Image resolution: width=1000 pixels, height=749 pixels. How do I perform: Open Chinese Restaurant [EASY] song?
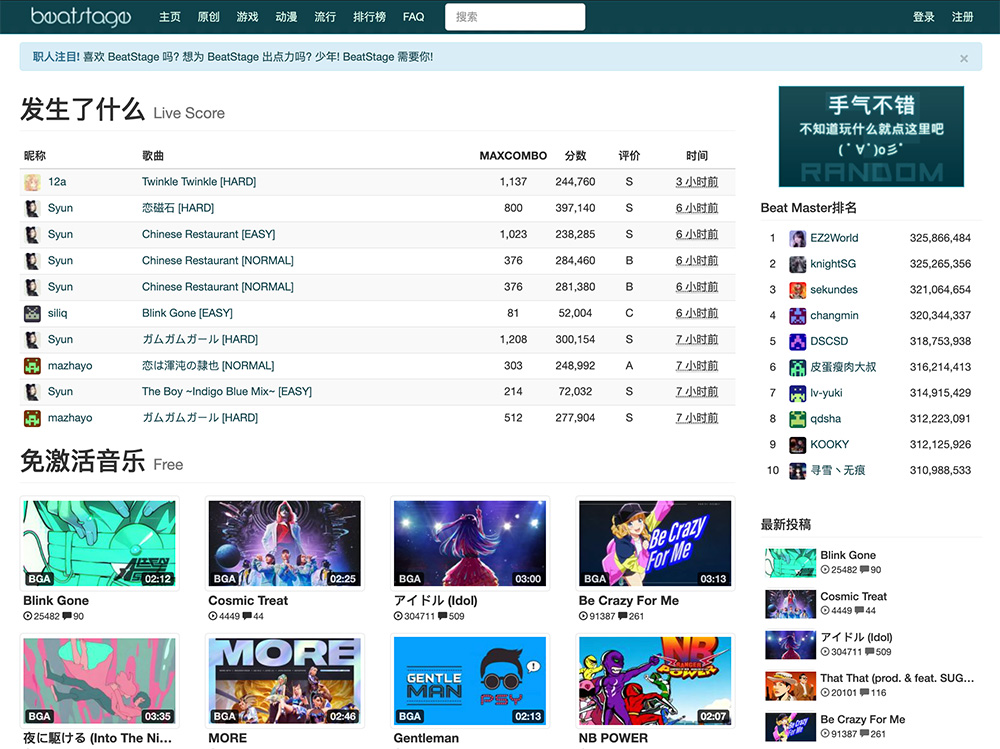pos(209,234)
